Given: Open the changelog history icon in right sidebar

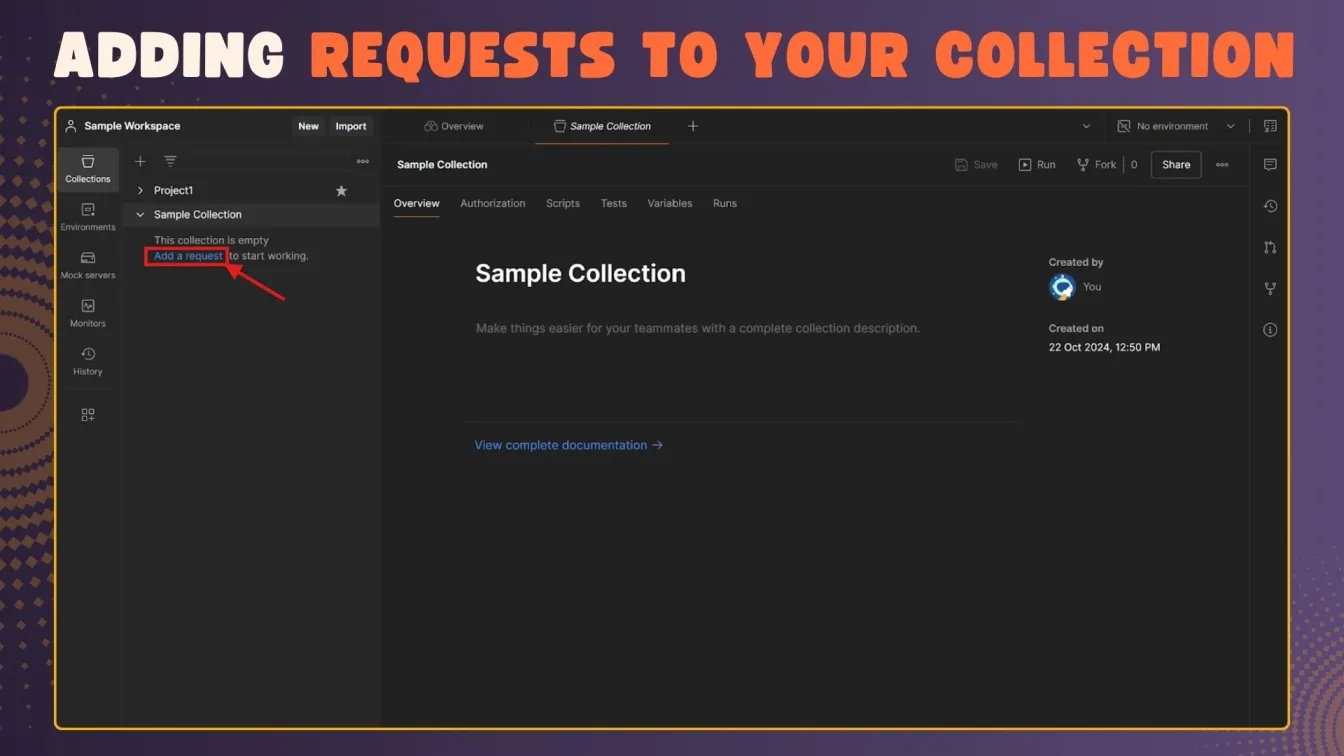Looking at the screenshot, I should coord(1270,206).
